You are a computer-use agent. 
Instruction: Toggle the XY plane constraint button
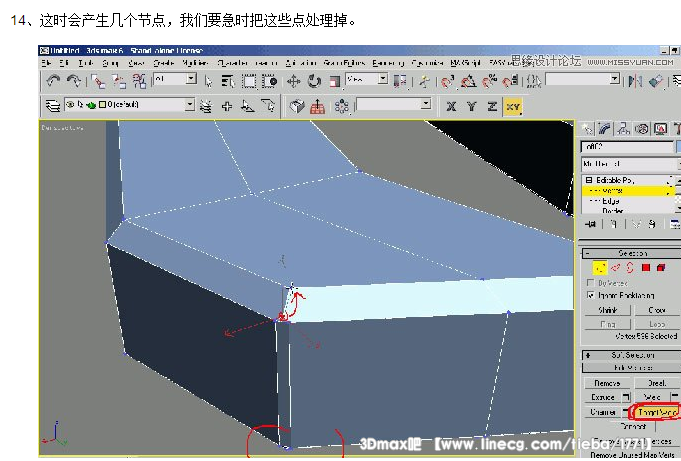(513, 106)
